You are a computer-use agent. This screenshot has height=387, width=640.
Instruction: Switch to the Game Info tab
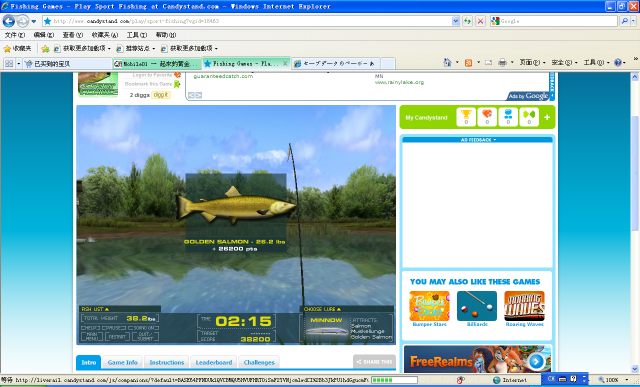pos(122,363)
